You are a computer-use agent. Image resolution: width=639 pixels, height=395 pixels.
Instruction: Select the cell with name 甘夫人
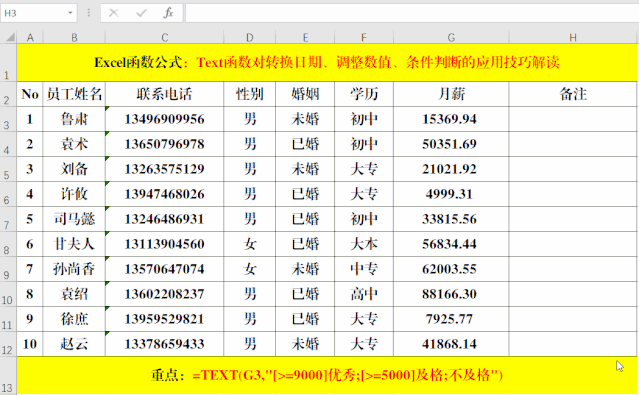pos(74,244)
